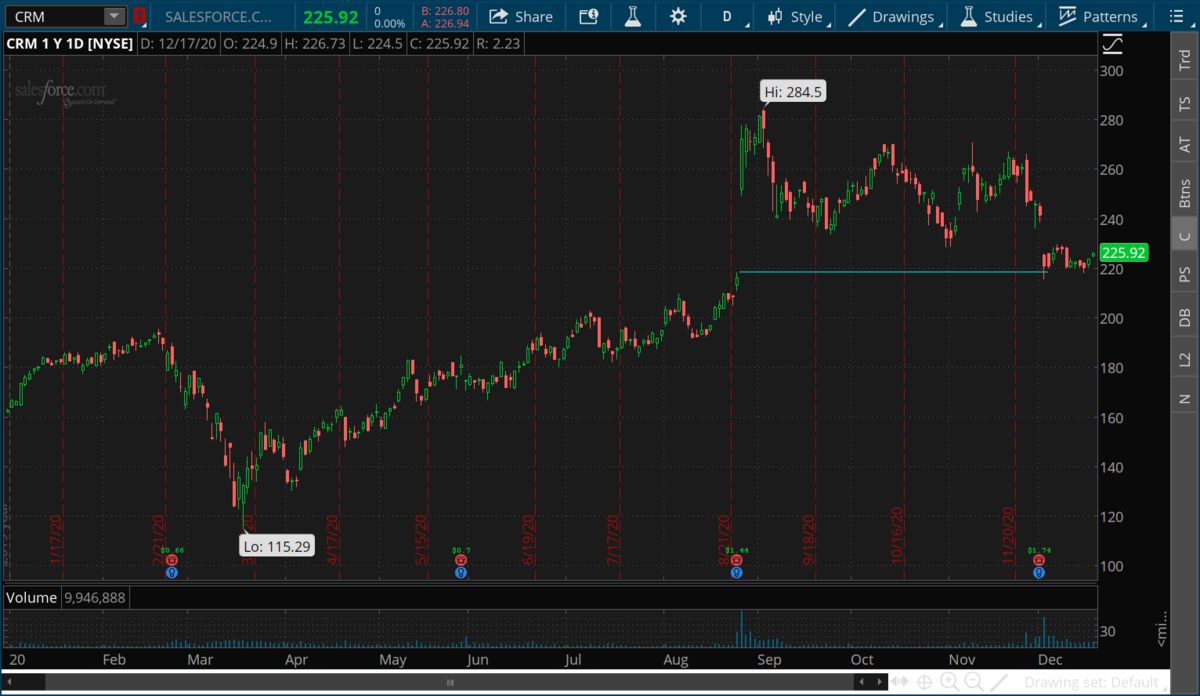This screenshot has height=696, width=1200.
Task: Click the Lo: 115.29 price bubble
Action: click(277, 546)
